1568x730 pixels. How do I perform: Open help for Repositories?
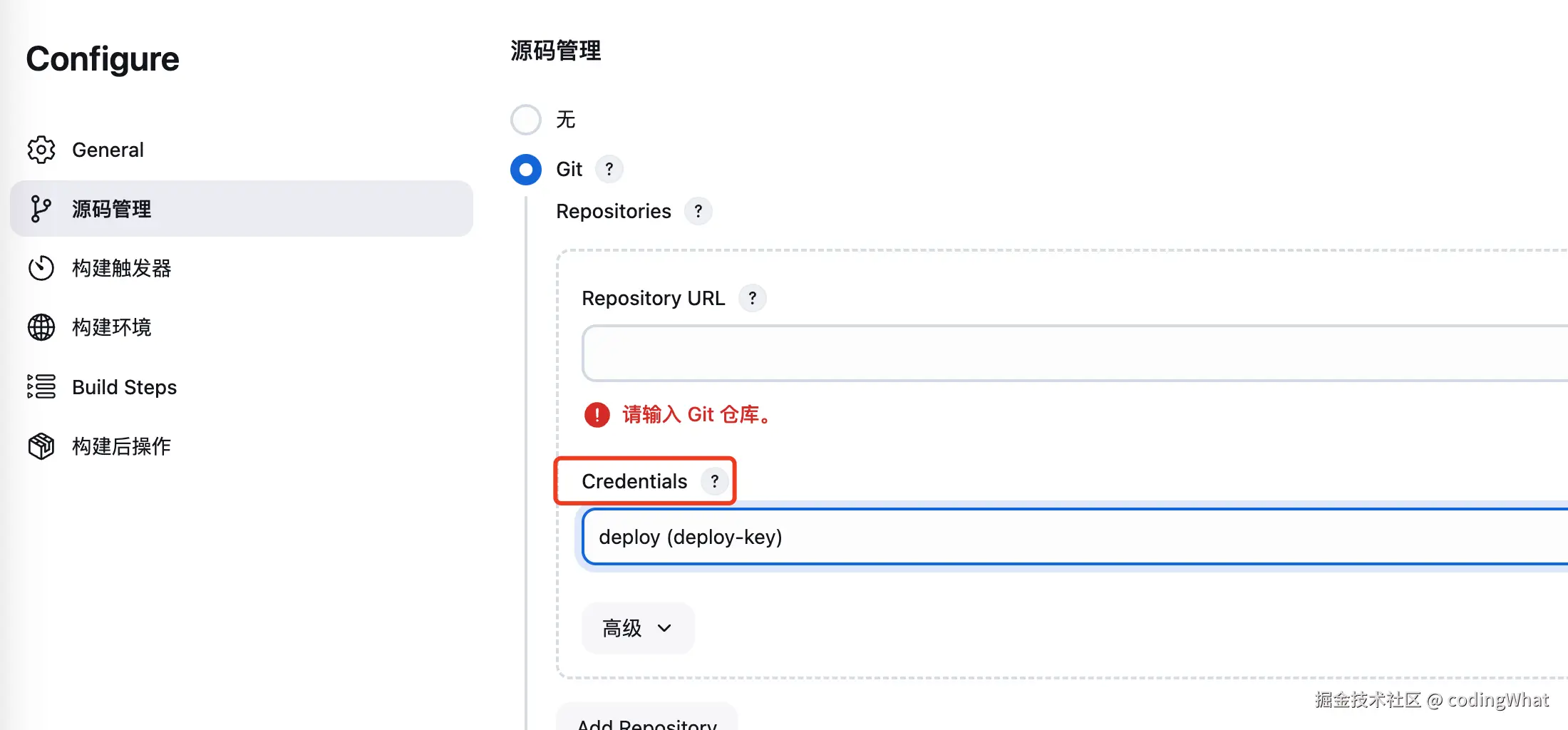click(698, 211)
